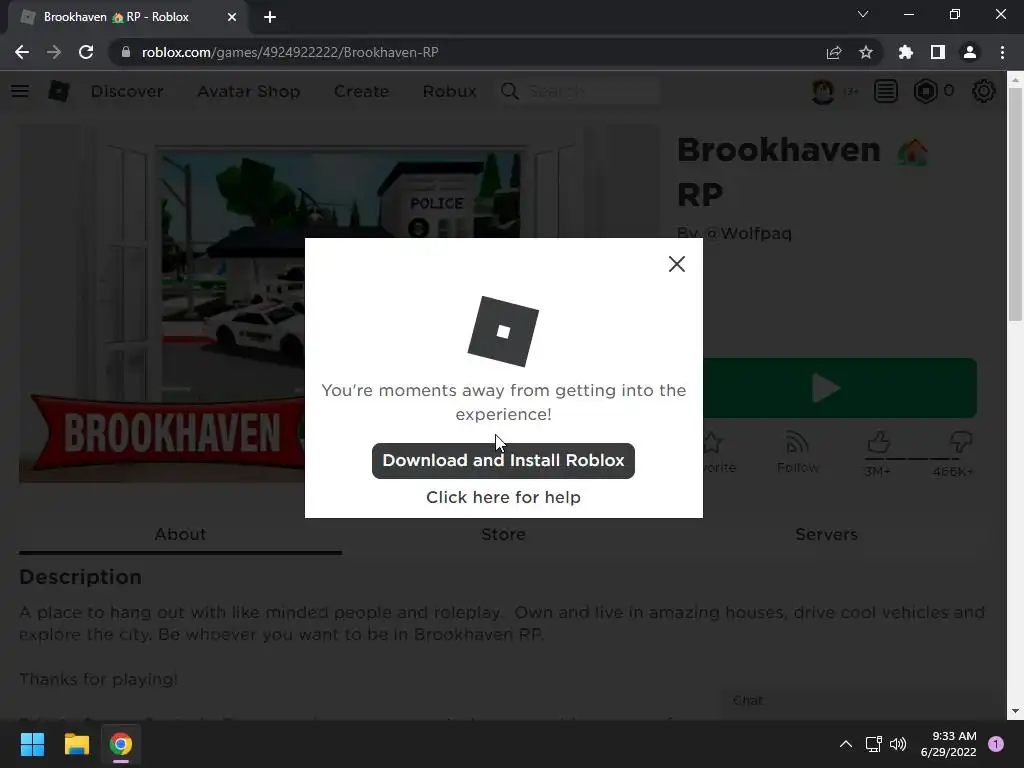1024x768 pixels.
Task: Open the Chrome extensions puzzle icon
Action: [x=905, y=52]
